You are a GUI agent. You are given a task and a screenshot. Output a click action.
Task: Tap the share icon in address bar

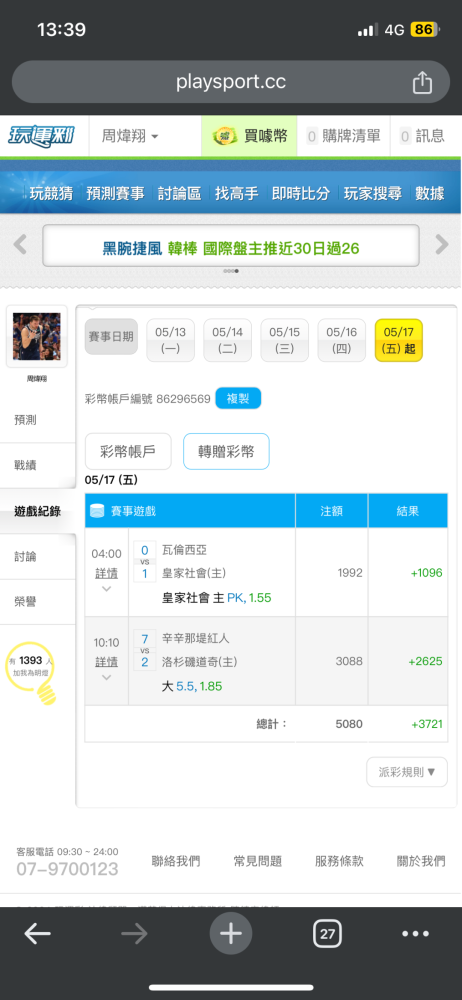422,83
